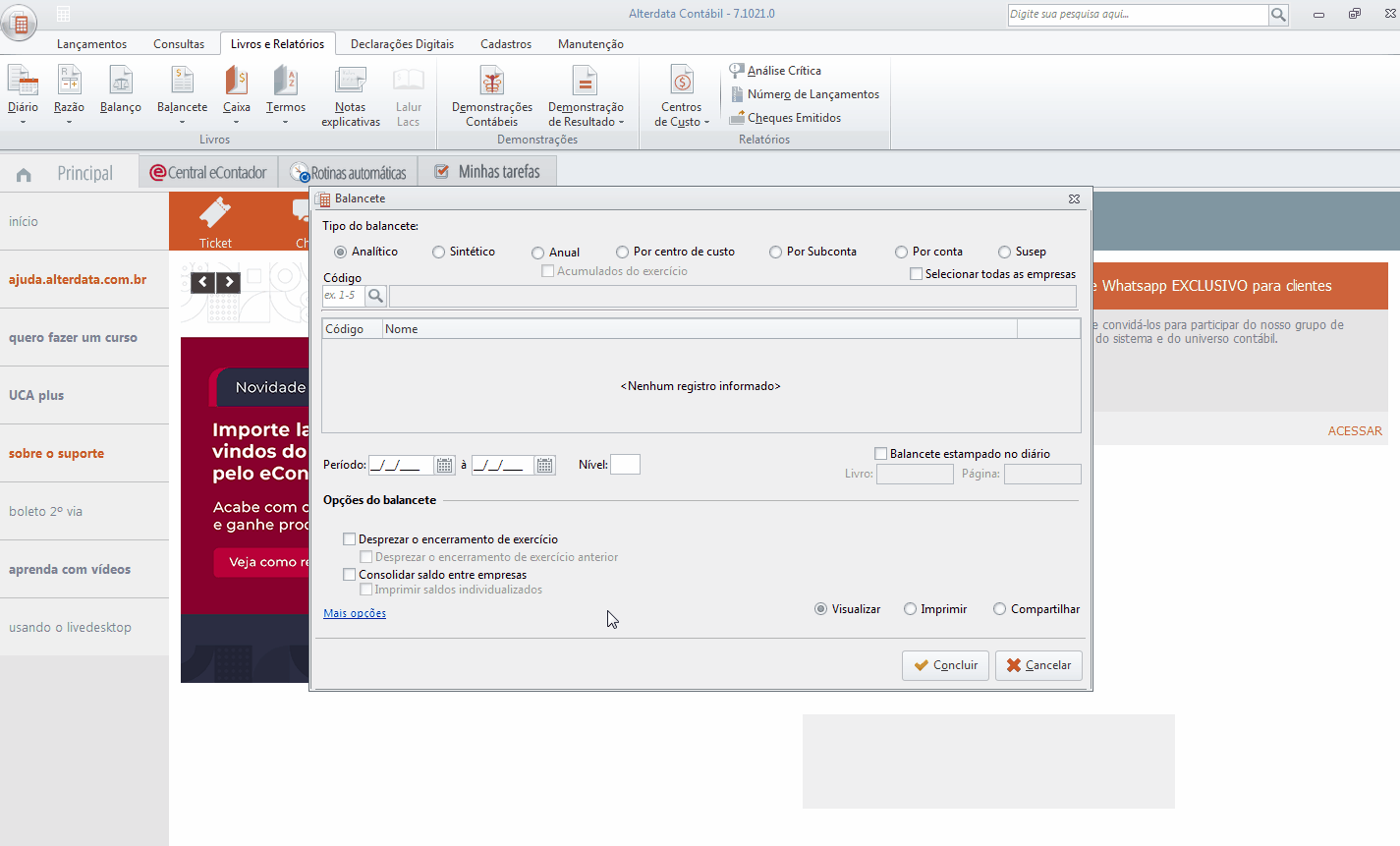Click the Concluir button
Screen dimensions: 1400x846
click(x=945, y=665)
